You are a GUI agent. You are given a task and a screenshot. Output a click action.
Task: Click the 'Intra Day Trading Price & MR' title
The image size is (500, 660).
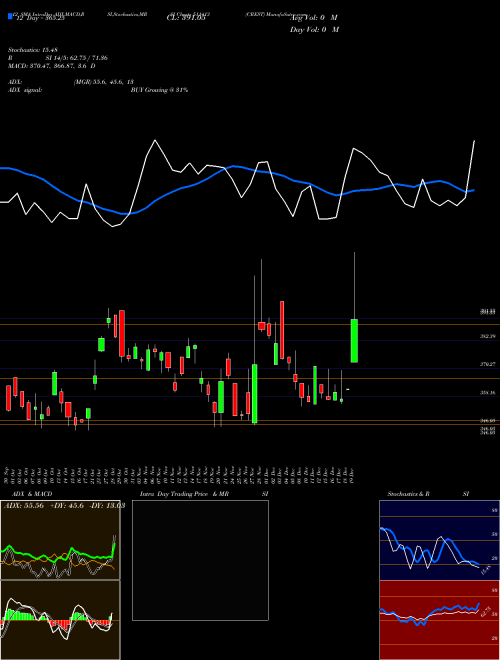coord(184,494)
